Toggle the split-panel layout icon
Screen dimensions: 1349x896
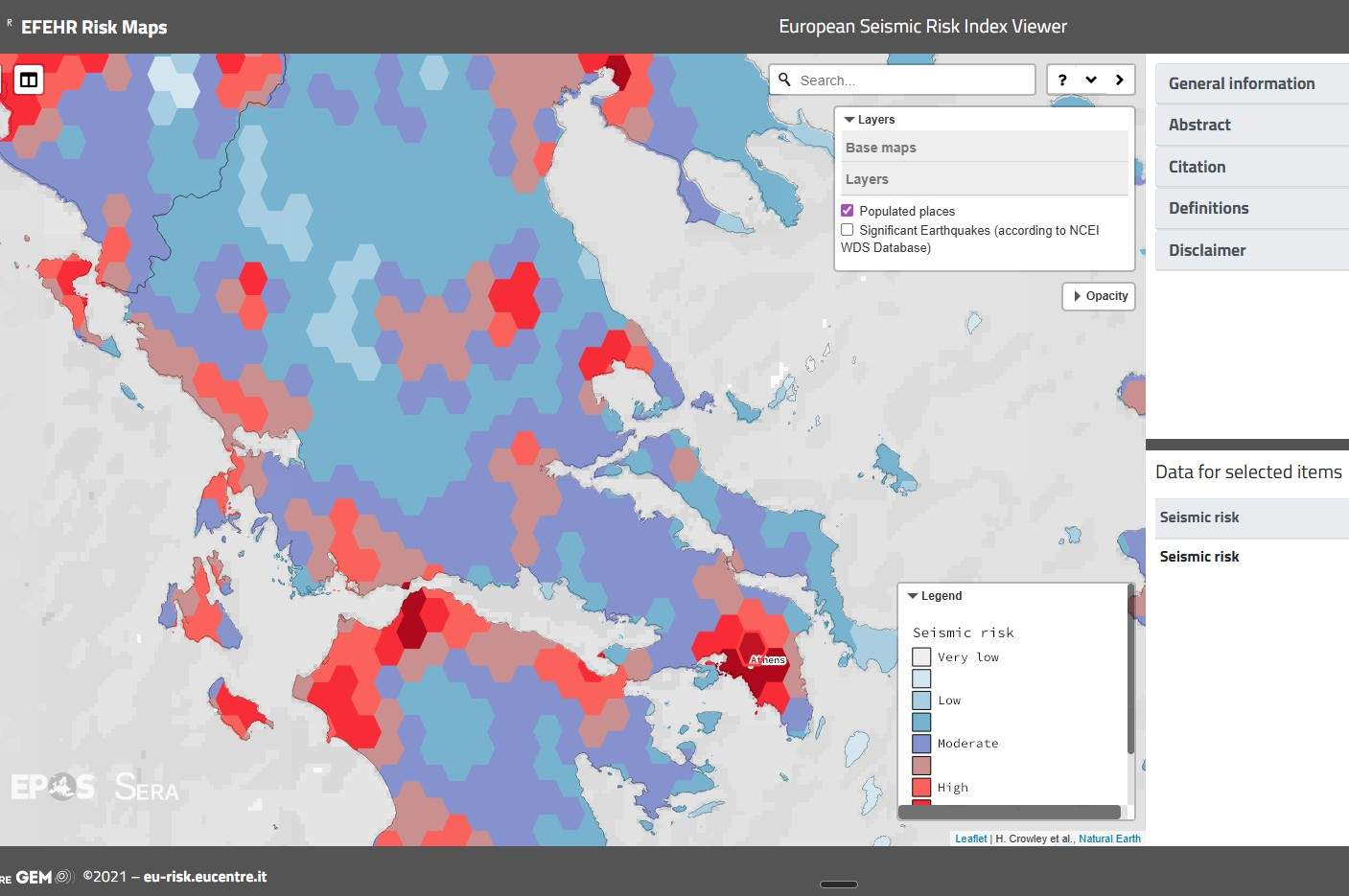pos(29,80)
